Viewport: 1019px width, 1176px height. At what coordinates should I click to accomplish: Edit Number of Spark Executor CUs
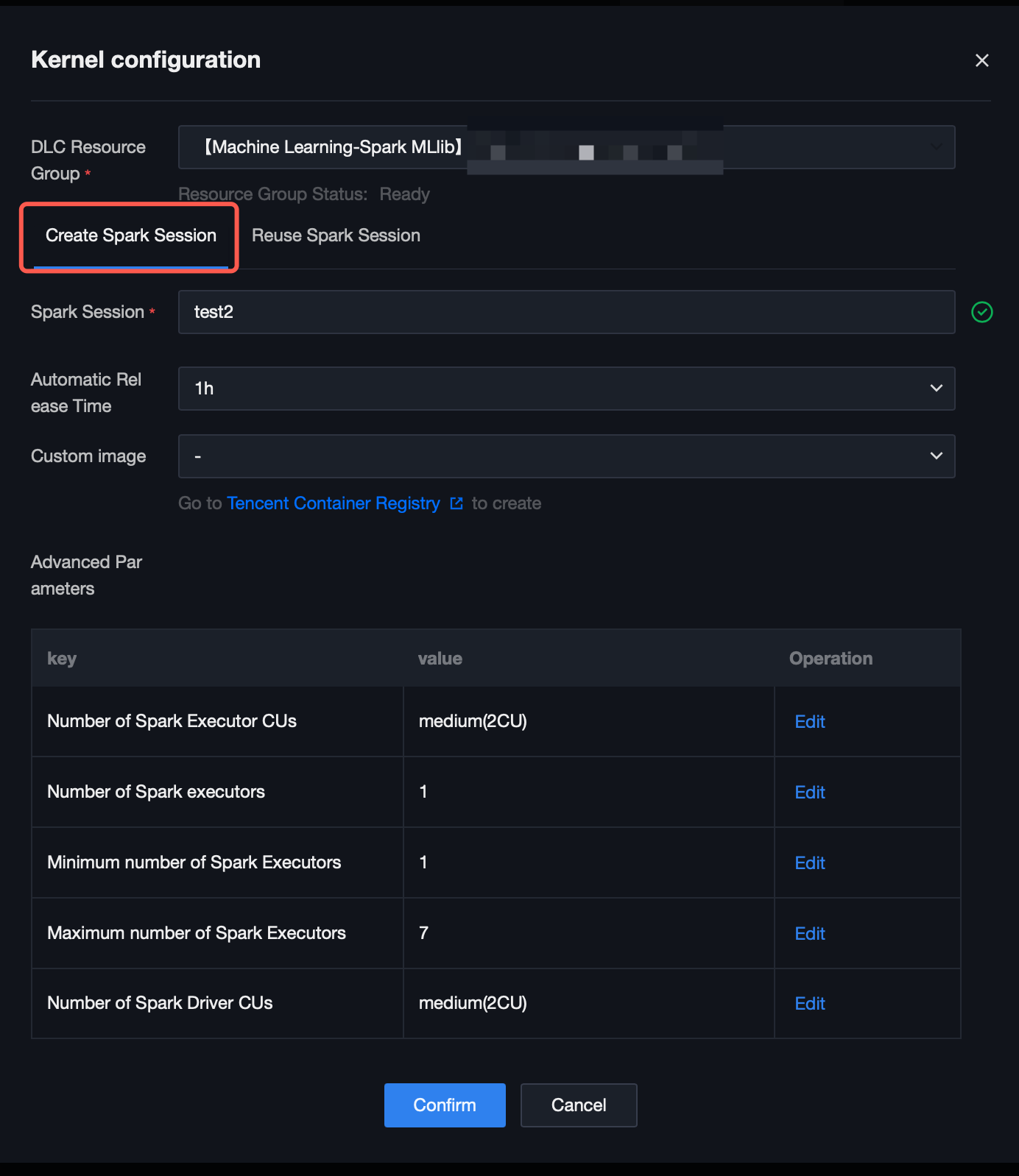tap(810, 722)
